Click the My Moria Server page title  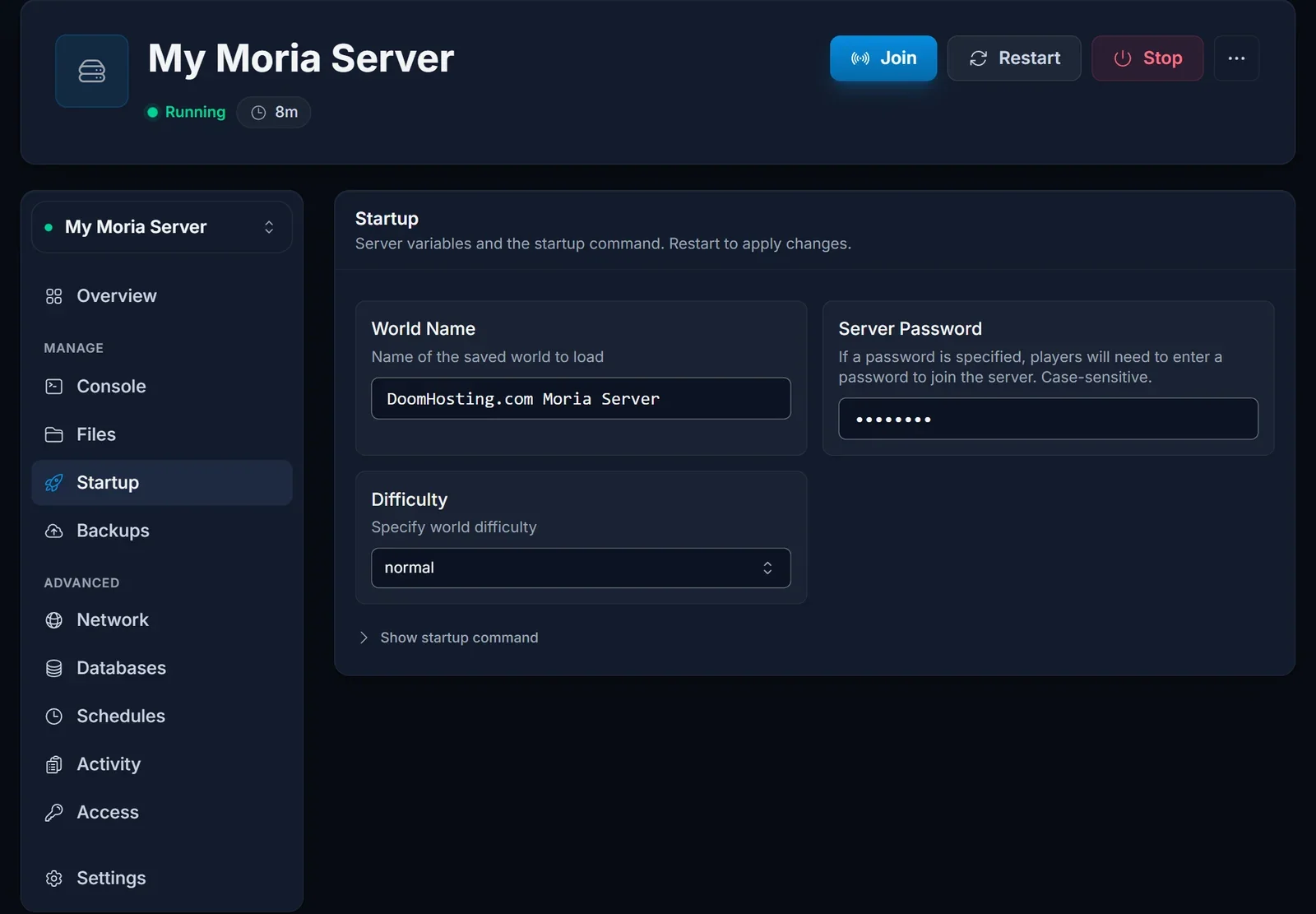301,58
